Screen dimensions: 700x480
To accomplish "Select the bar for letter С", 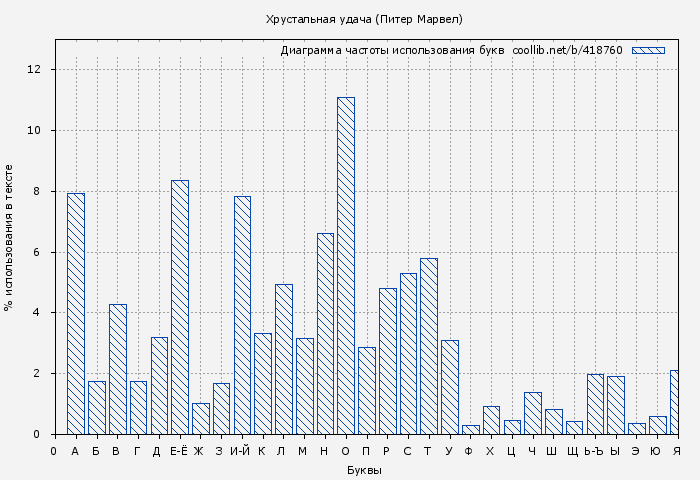I will 408,353.
